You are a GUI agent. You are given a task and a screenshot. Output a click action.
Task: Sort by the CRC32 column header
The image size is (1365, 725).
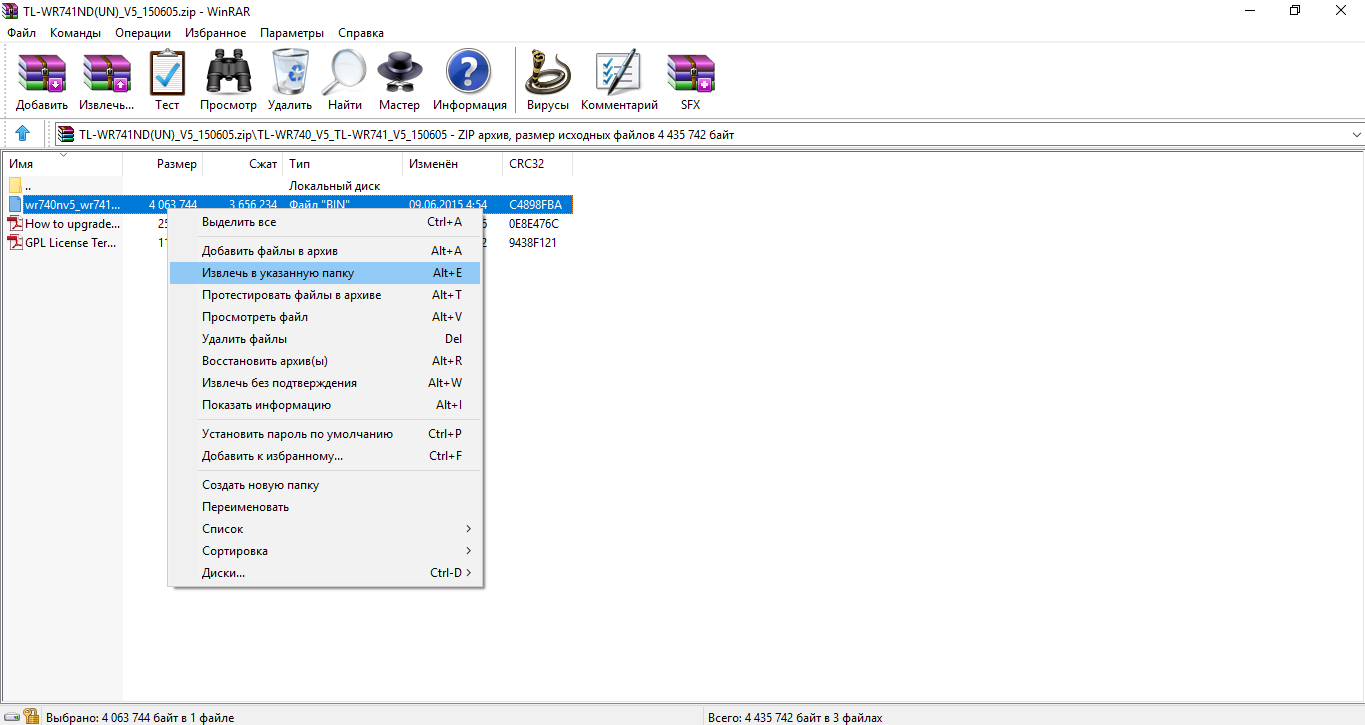pyautogui.click(x=537, y=164)
